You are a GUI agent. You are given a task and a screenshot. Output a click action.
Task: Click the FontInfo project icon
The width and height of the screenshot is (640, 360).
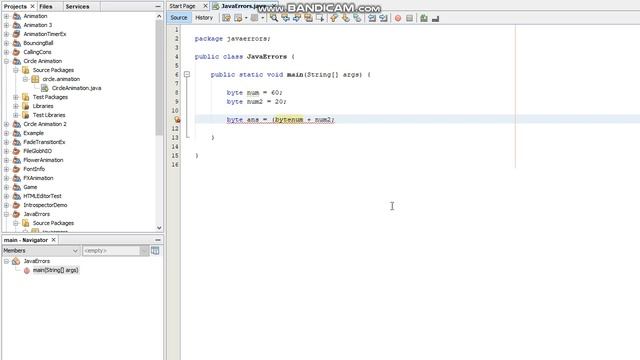tap(16, 169)
